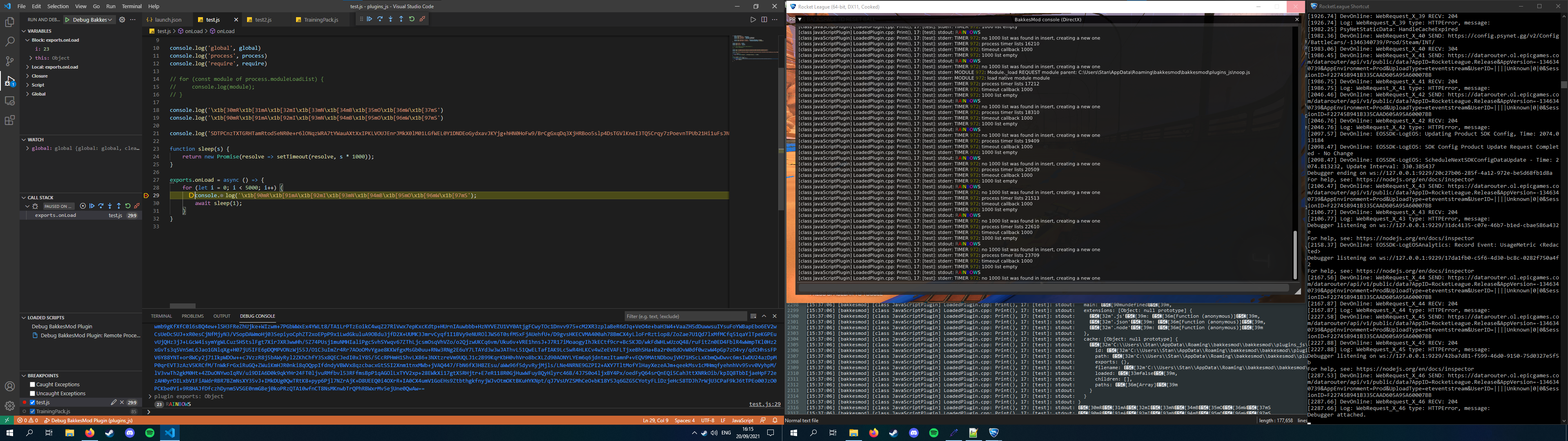Click the Split Editor Right icon
Image resolution: width=1568 pixels, height=441 pixels.
click(764, 20)
